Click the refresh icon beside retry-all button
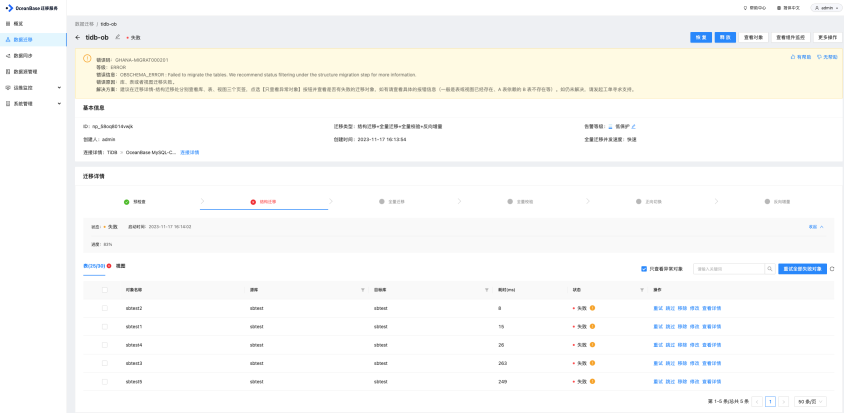This screenshot has width=844, height=413. pos(832,269)
